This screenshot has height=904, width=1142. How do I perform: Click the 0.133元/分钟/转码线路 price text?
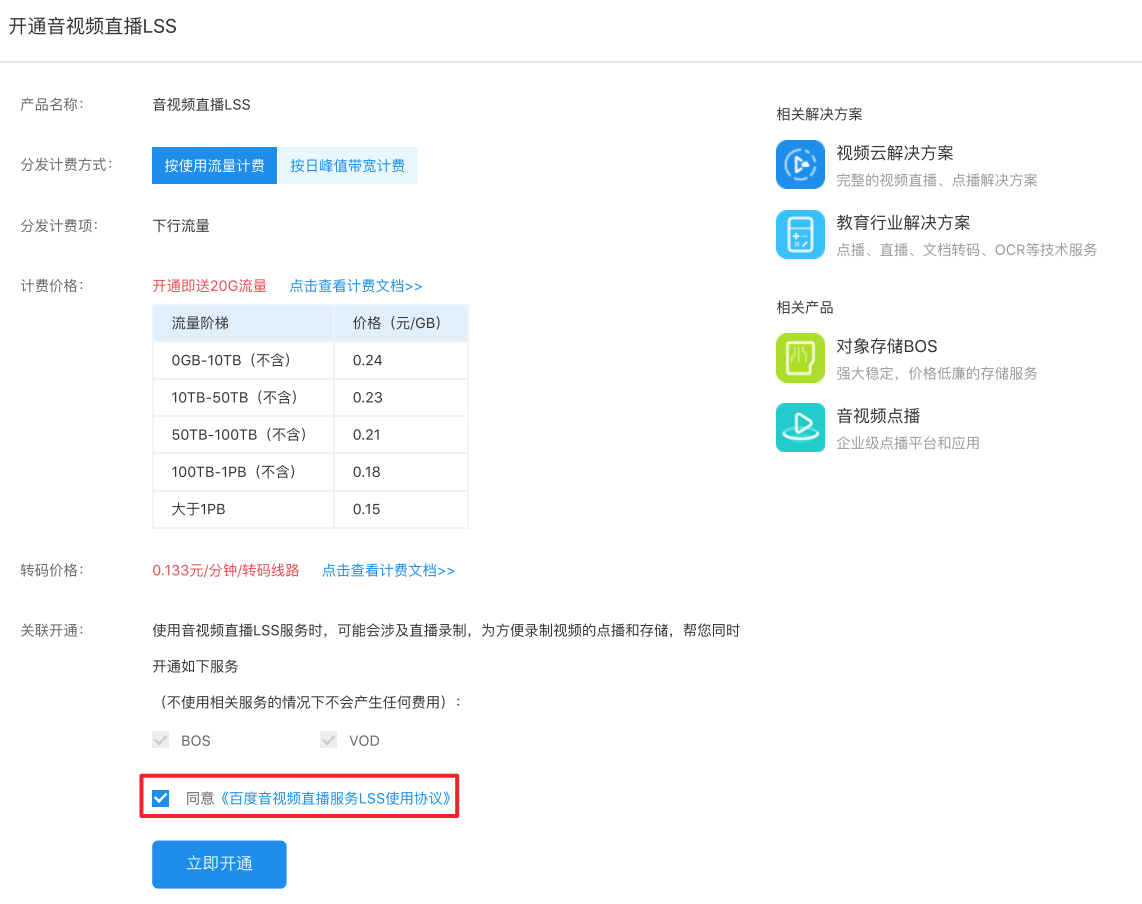point(226,570)
